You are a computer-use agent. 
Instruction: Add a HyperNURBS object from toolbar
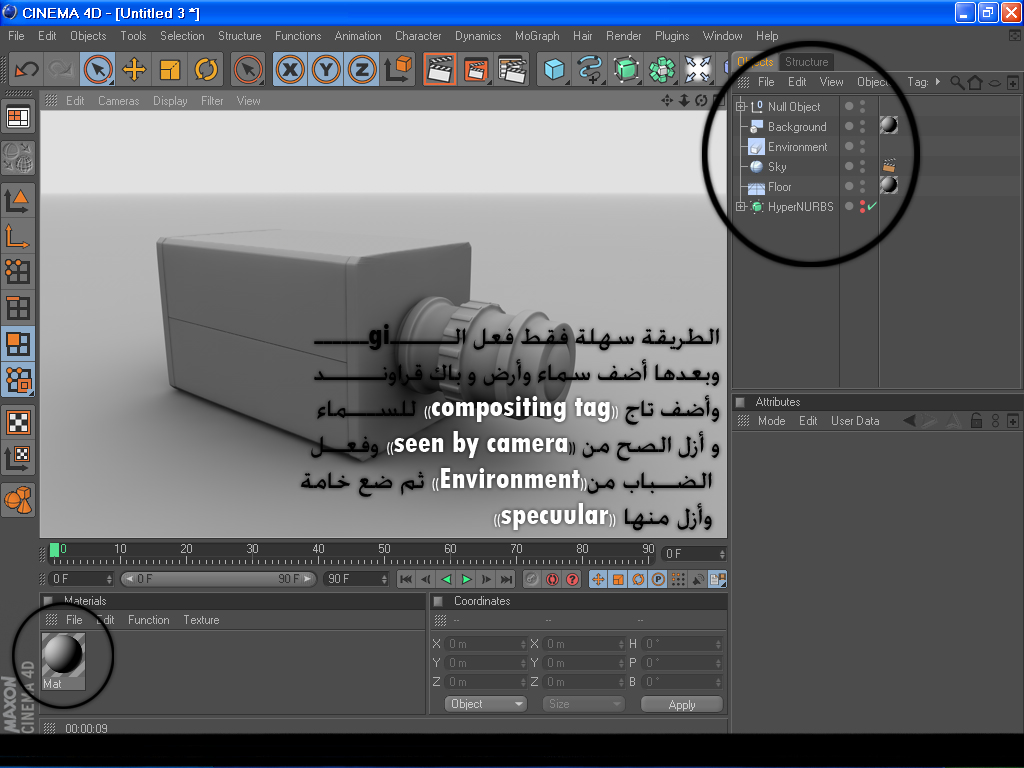(626, 69)
